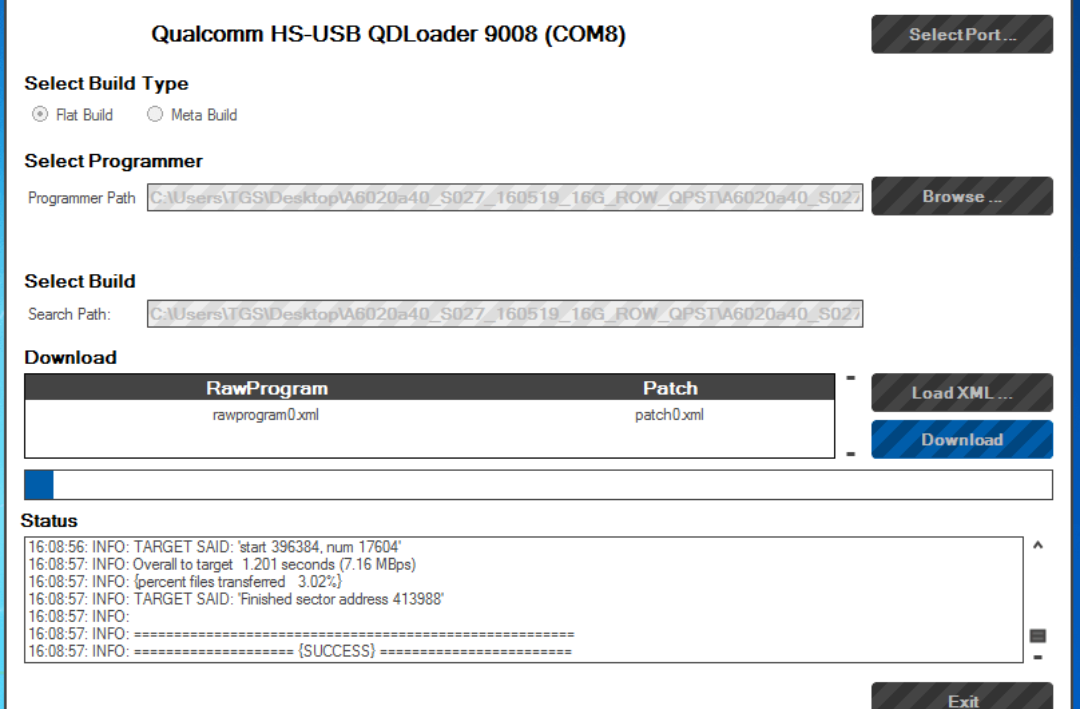The width and height of the screenshot is (1080, 720).
Task: Click the dash icon left of Download
Action: pos(851,454)
